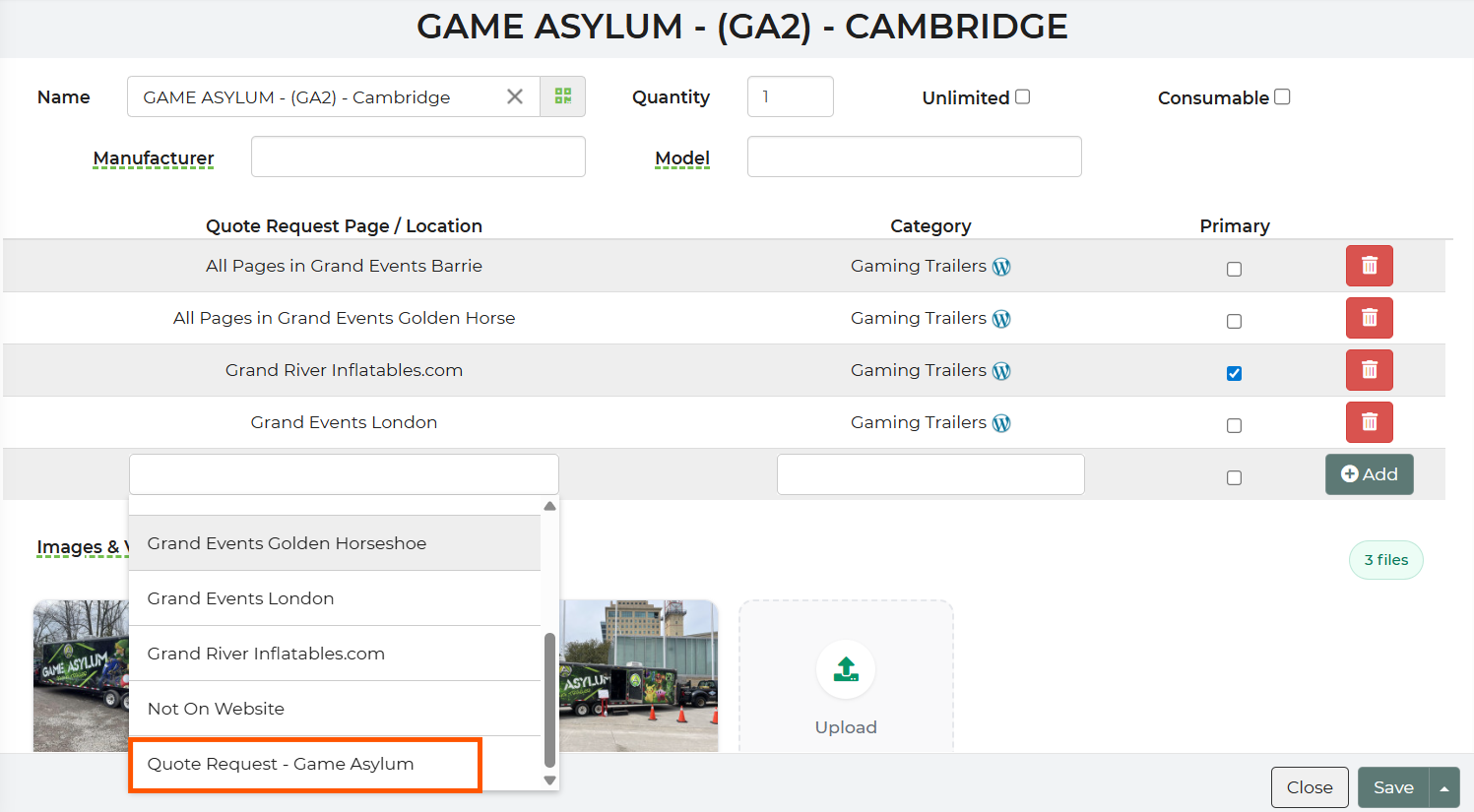Open the Category combo box in new row
The width and height of the screenshot is (1474, 812).
click(930, 474)
